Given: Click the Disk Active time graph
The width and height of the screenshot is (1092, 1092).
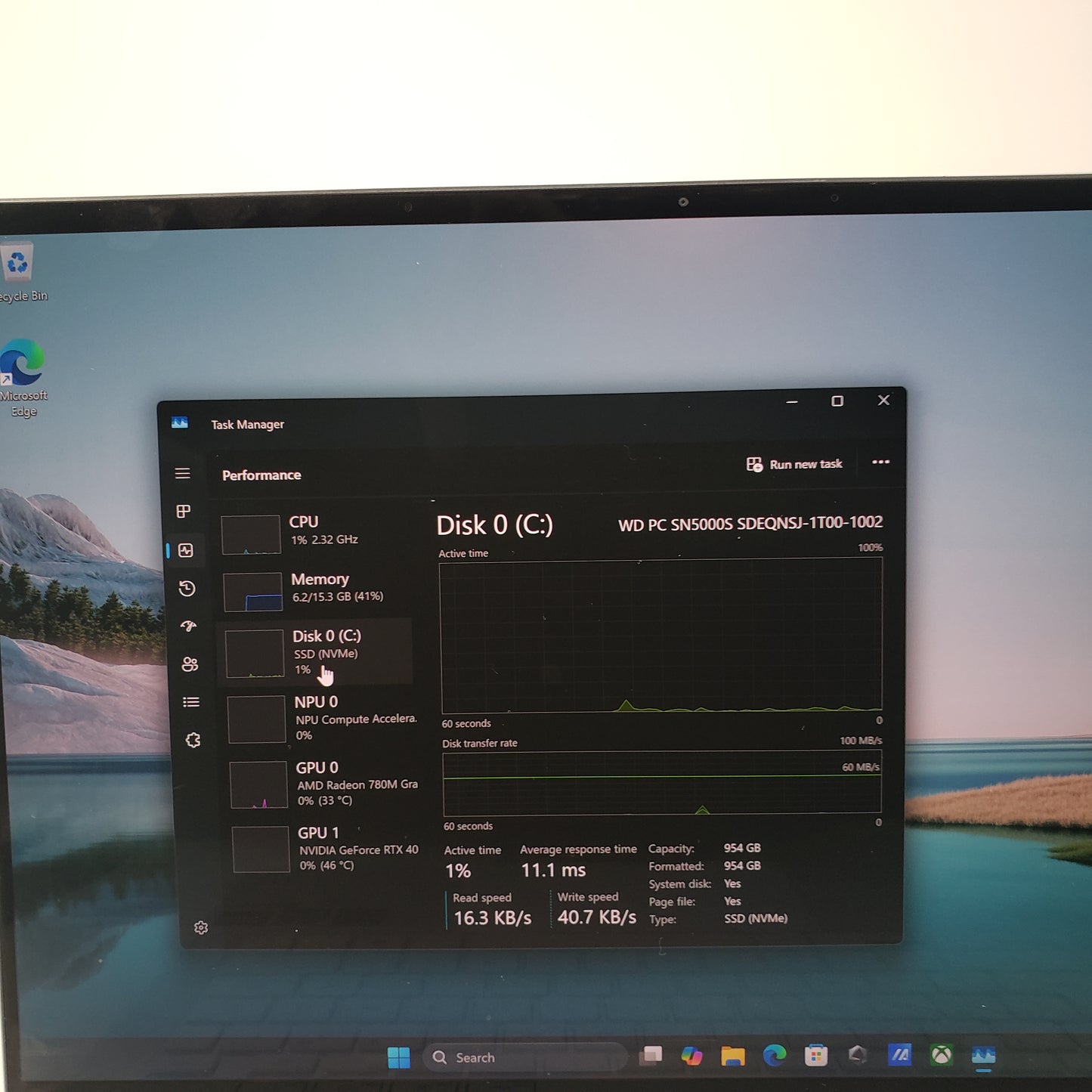Looking at the screenshot, I should pos(661,635).
